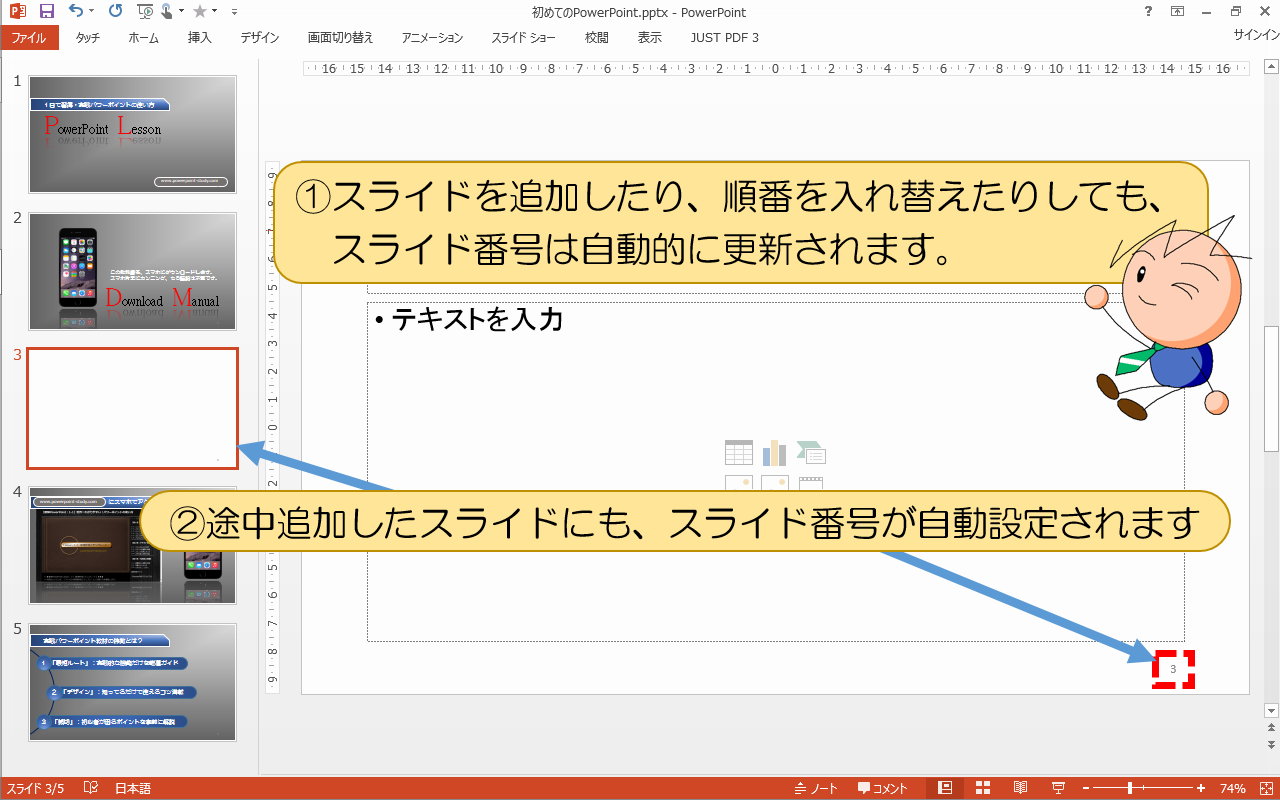Viewport: 1280px width, 800px height.
Task: Insert table icon in content placeholder
Action: click(739, 453)
